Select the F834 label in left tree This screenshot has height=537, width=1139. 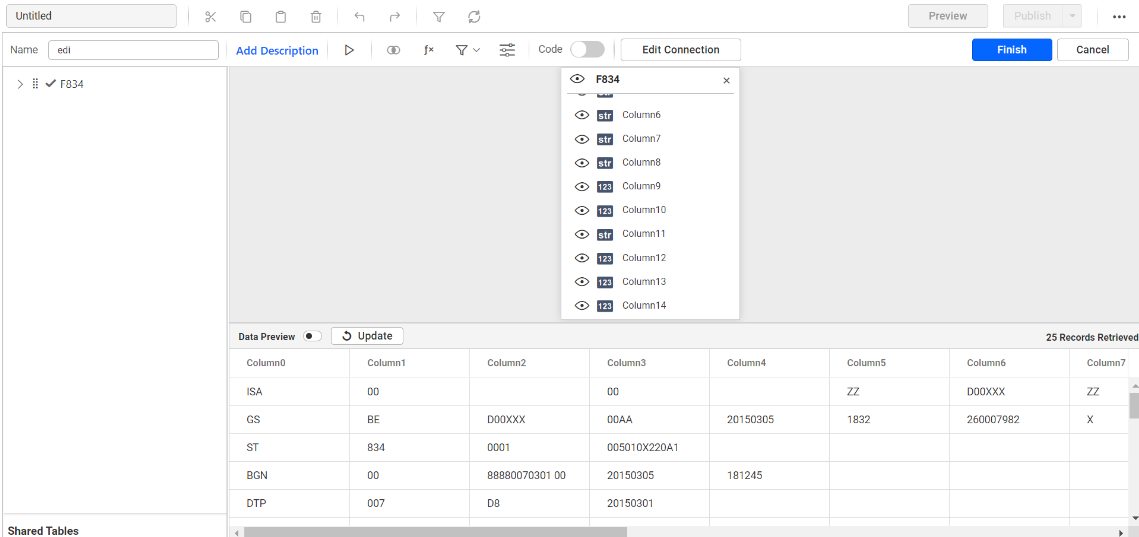pyautogui.click(x=72, y=84)
